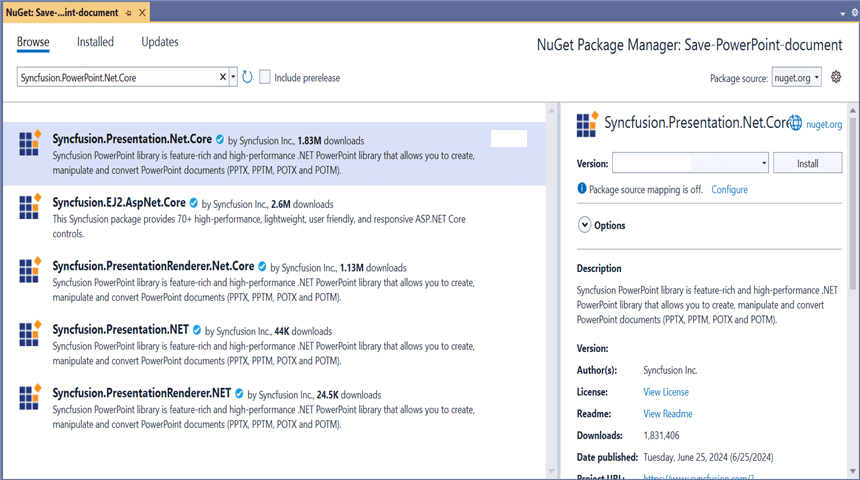
Task: Click verified badge of Syncfusion.PresentationRenderer.NET
Action: coord(239,393)
